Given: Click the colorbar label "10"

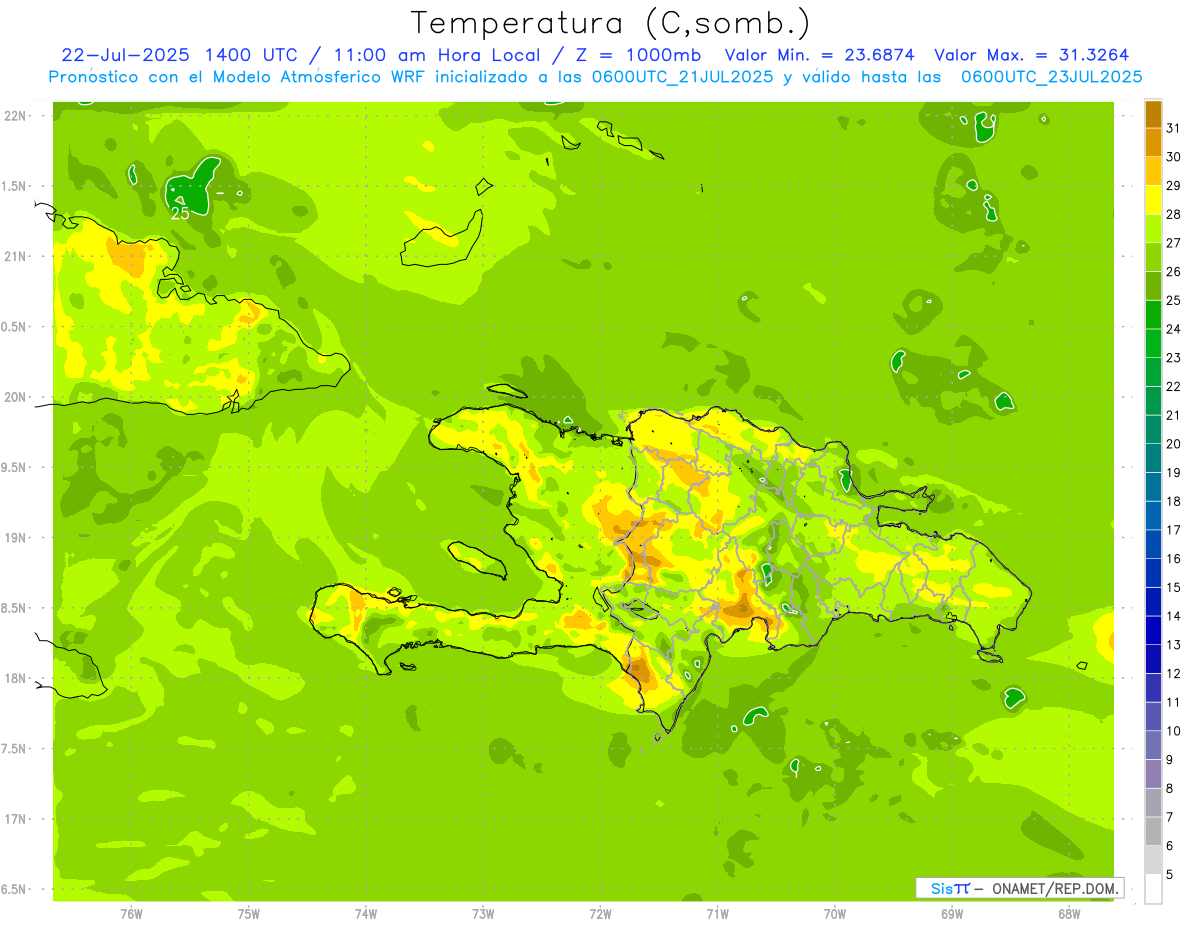Looking at the screenshot, I should [1174, 731].
